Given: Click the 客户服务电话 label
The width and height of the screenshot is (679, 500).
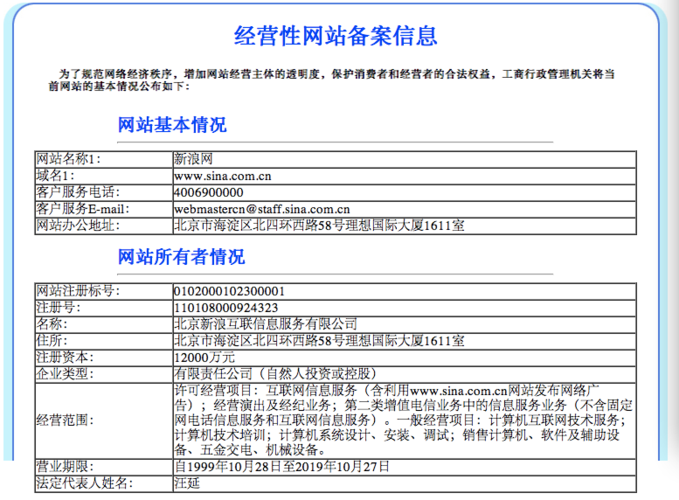Looking at the screenshot, I should [x=78, y=192].
